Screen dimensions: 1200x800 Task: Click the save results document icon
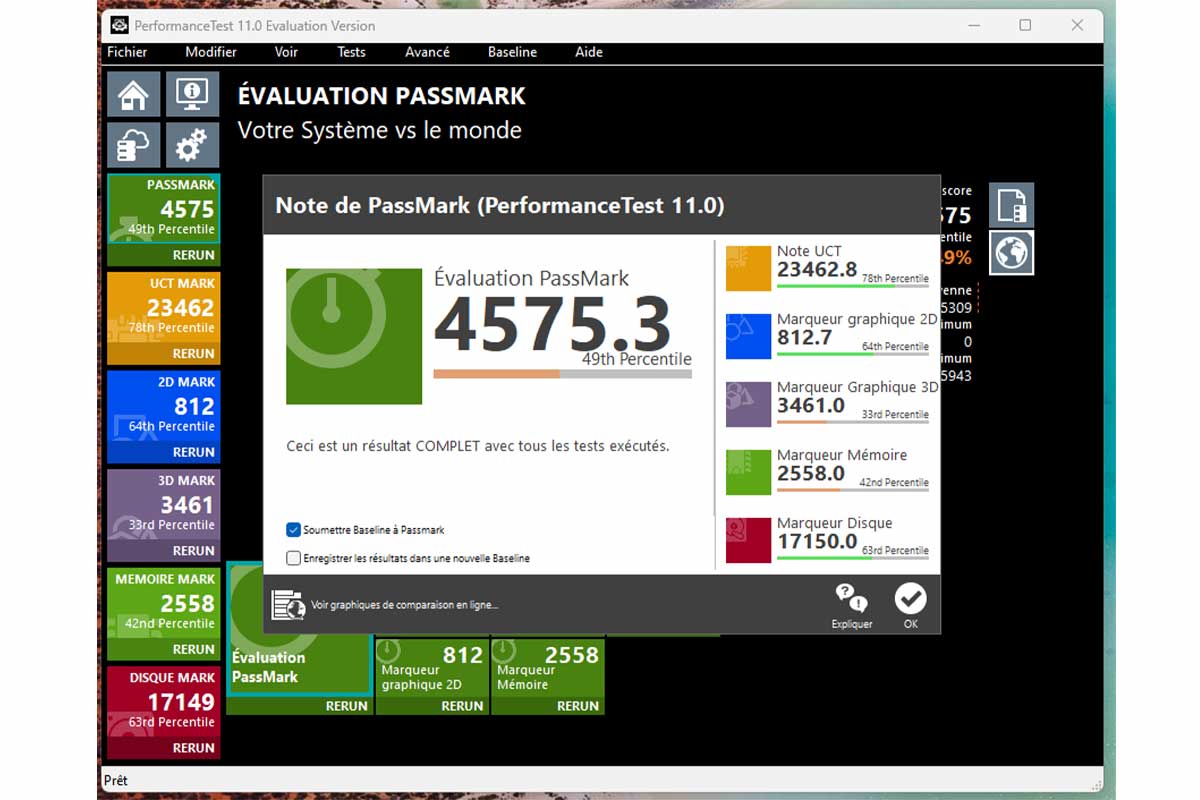point(1012,205)
